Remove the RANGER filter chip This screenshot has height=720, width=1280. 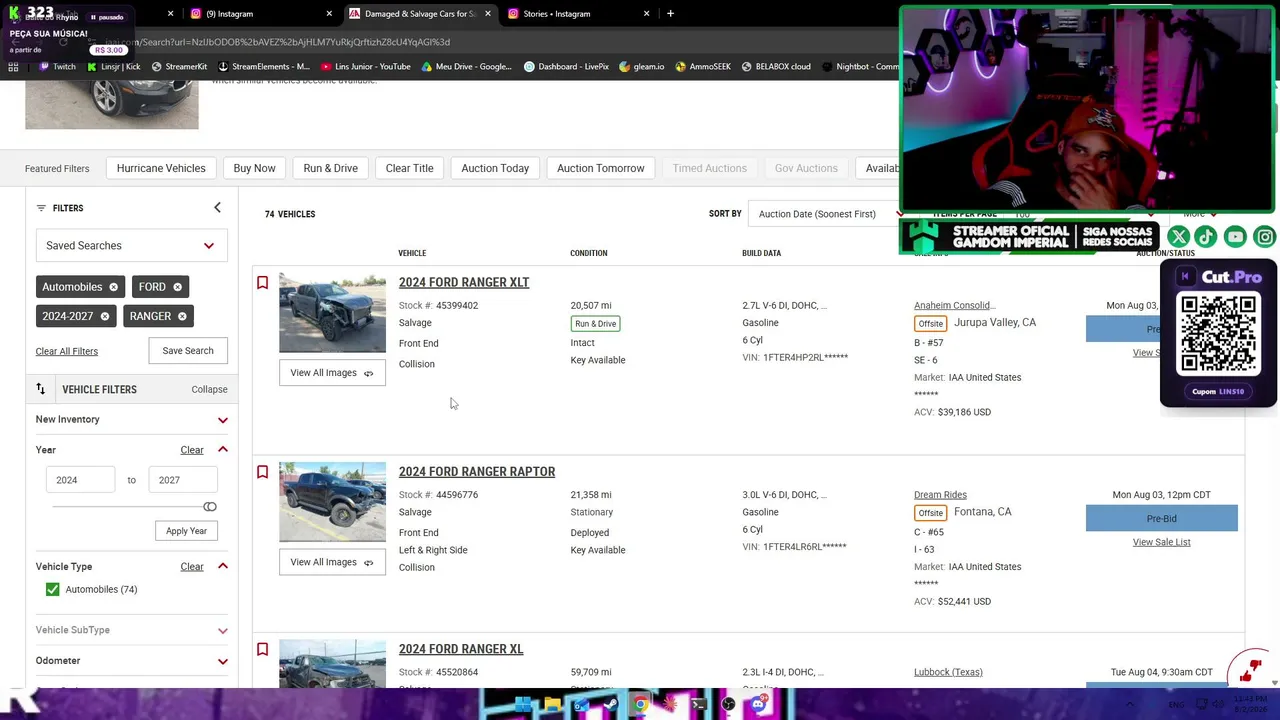coord(182,316)
